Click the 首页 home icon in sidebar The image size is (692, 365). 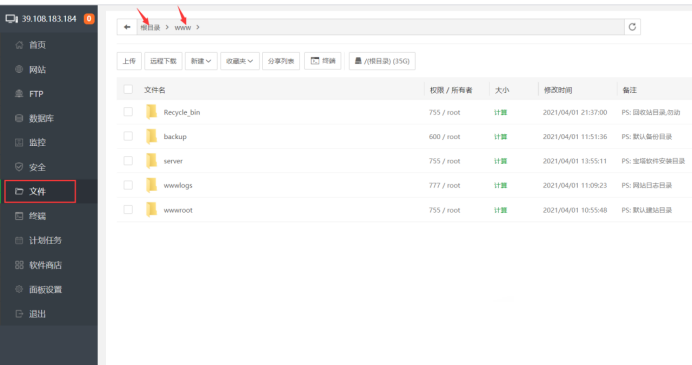(x=19, y=45)
